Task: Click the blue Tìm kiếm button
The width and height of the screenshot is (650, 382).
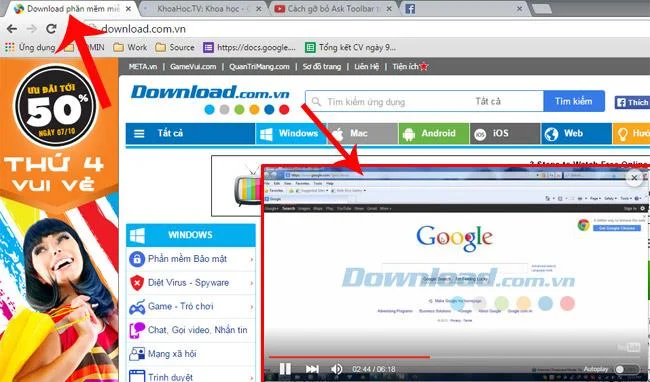Action: click(x=574, y=101)
